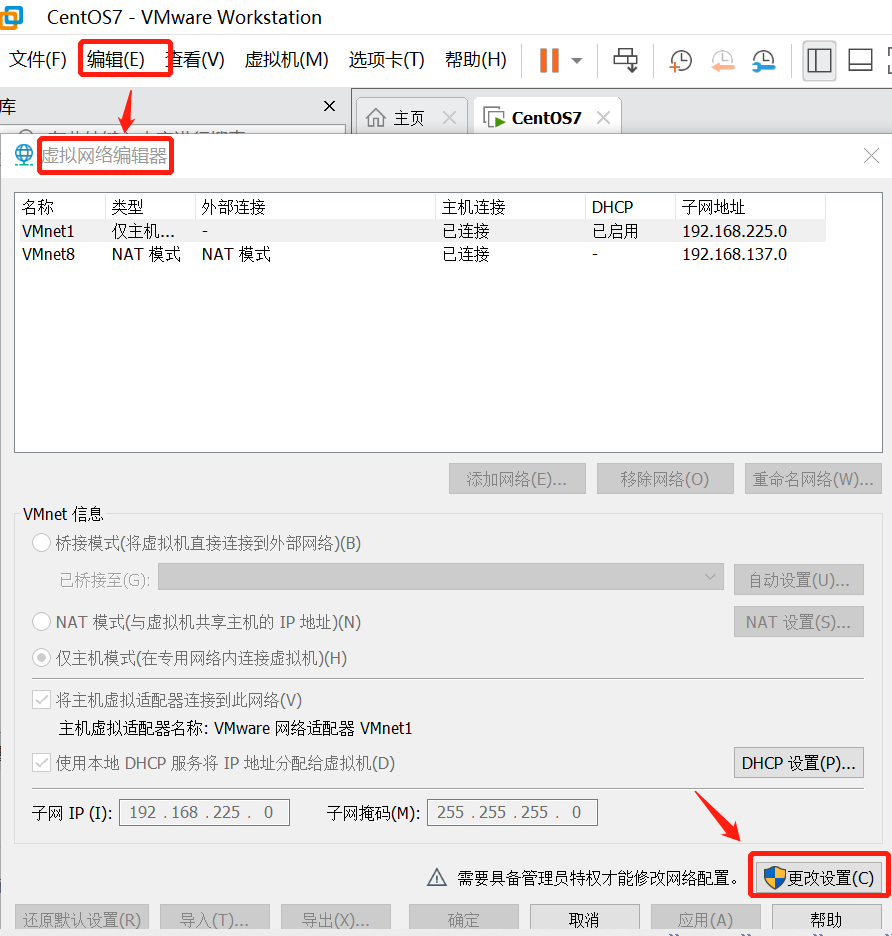Screen dimensions: 892x936
Task: Click the CentOS7 tab running VM icon
Action: click(494, 118)
